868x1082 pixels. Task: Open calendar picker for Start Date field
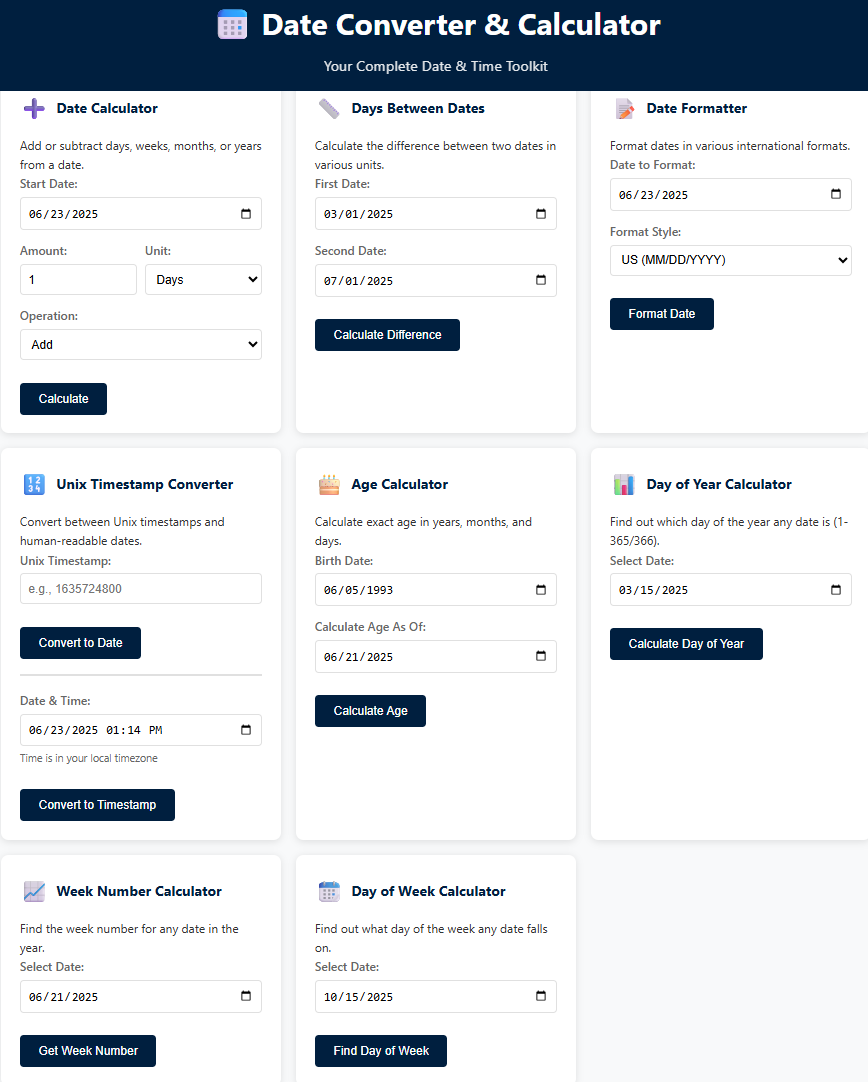[246, 214]
